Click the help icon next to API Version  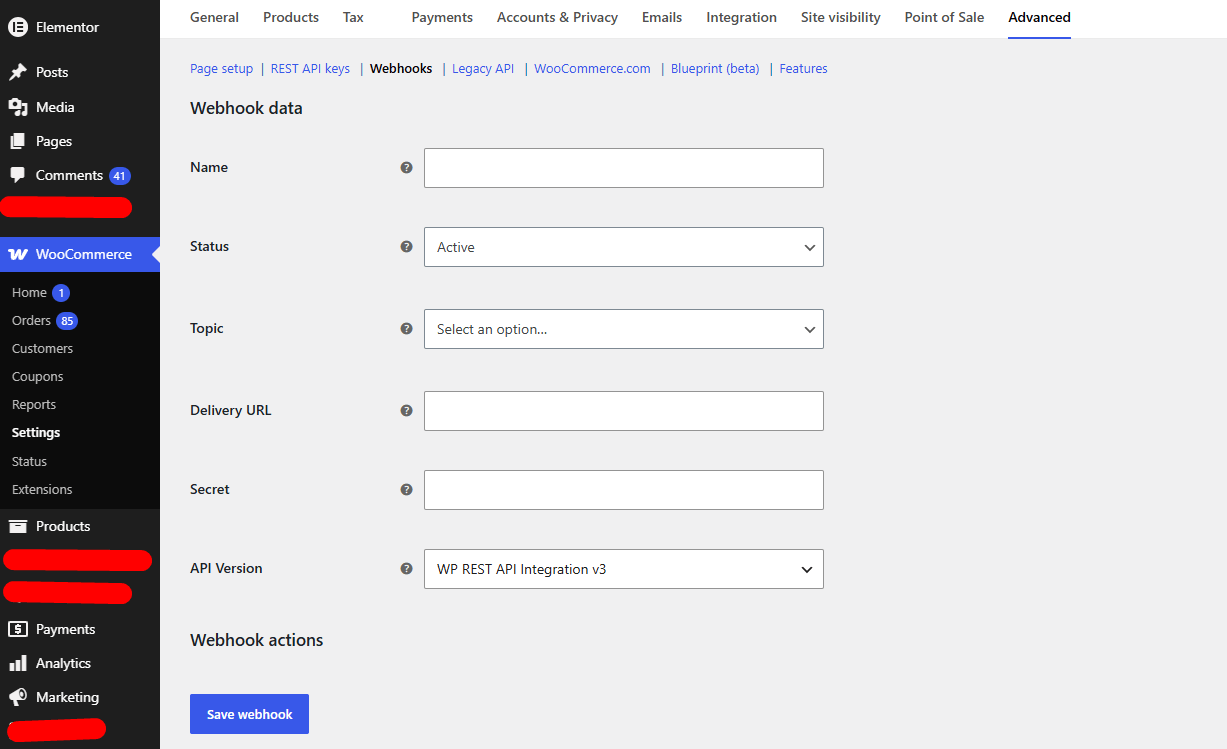406,568
